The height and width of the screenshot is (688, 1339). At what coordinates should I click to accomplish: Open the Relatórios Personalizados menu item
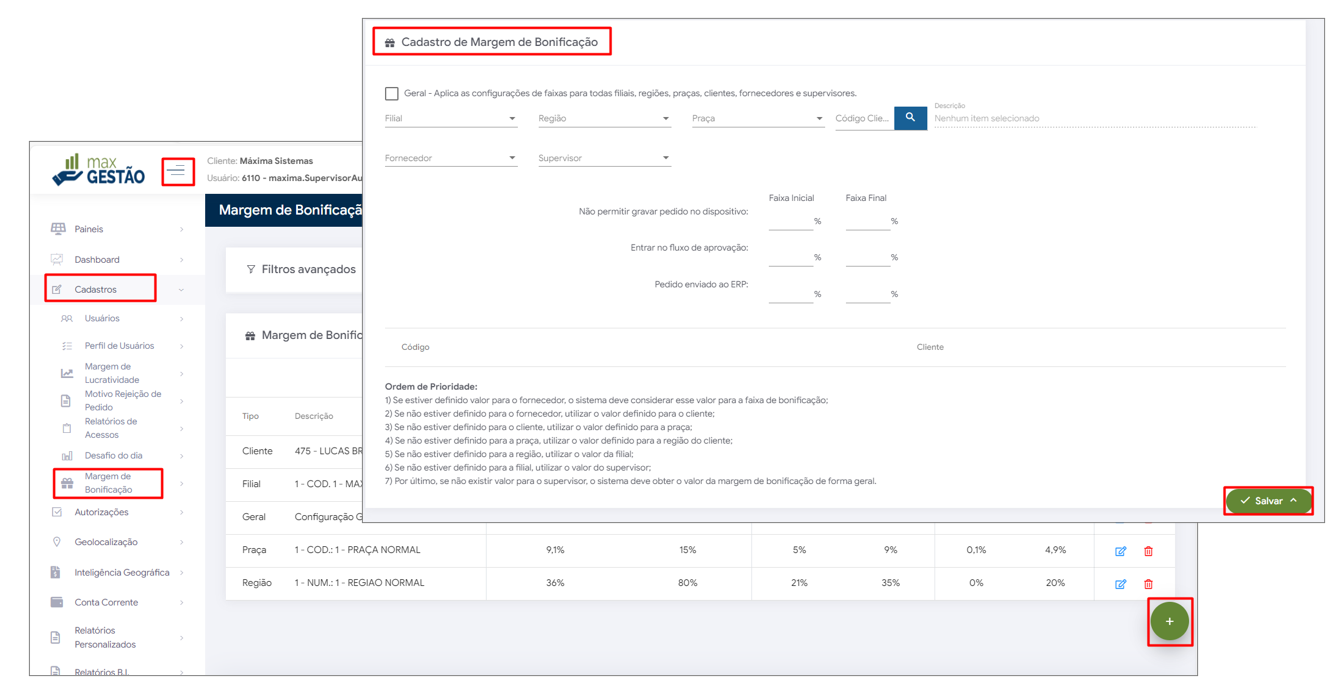coord(105,637)
